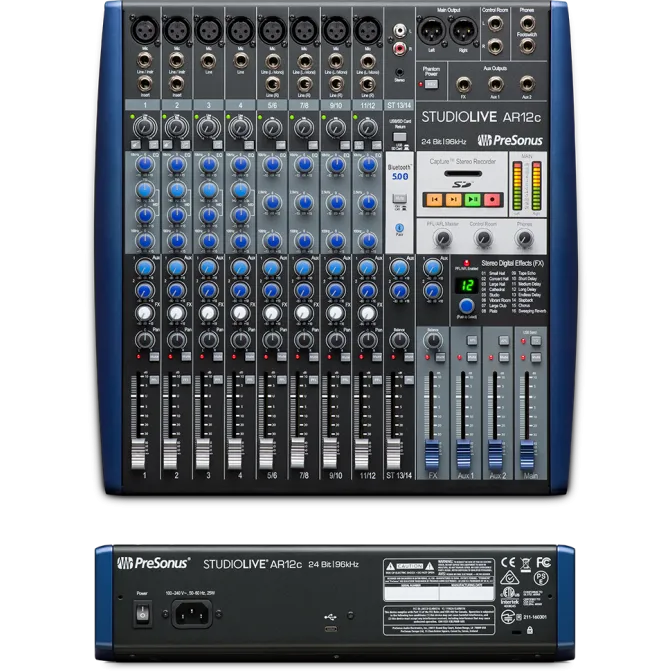Grab the channel 4 fader cap
The width and height of the screenshot is (672, 672).
234,453
